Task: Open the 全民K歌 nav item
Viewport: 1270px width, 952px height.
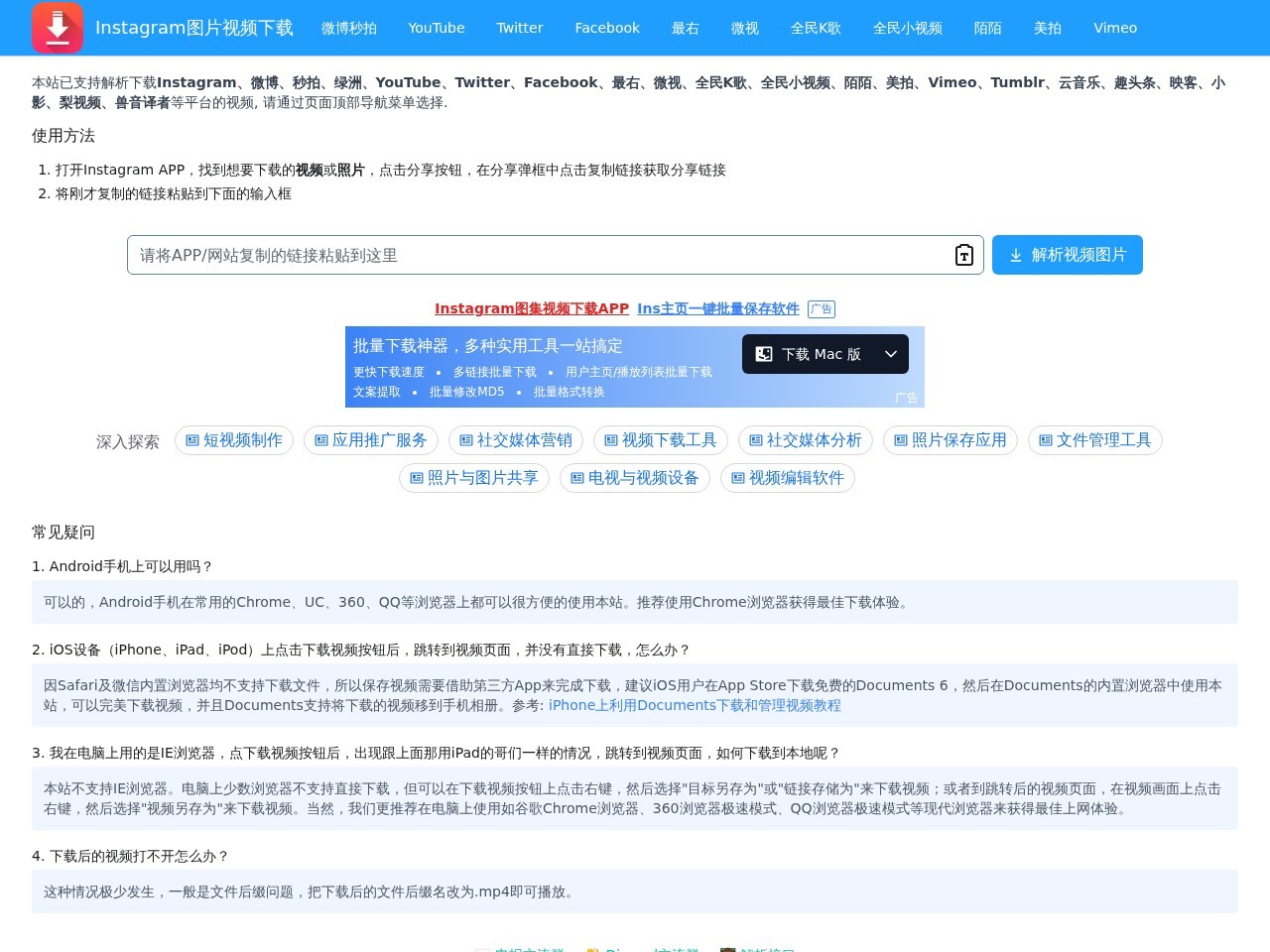Action: (816, 28)
